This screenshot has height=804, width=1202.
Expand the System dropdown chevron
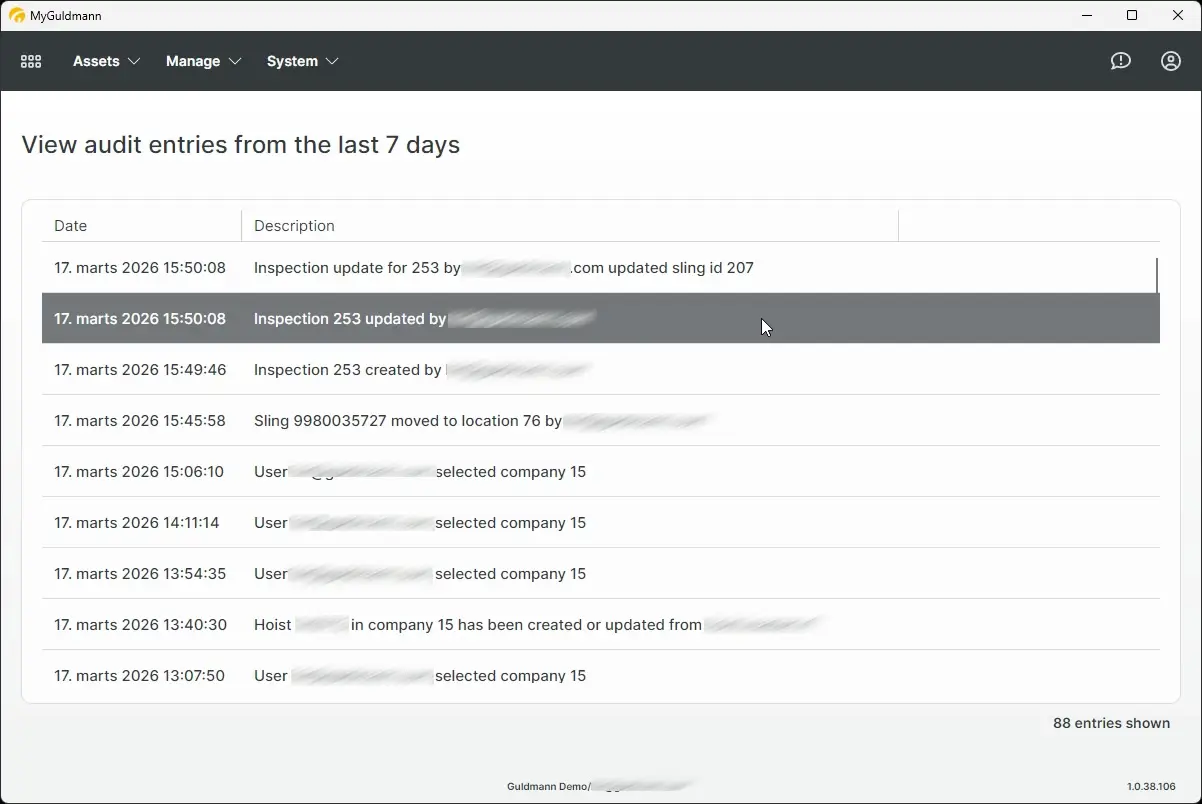pos(333,61)
